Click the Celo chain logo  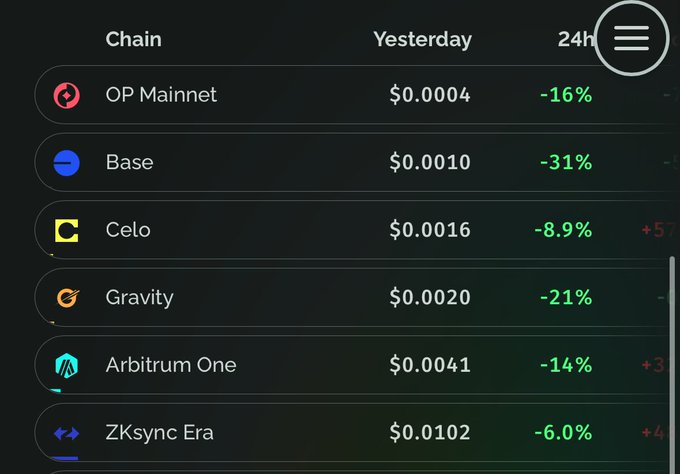click(x=67, y=230)
